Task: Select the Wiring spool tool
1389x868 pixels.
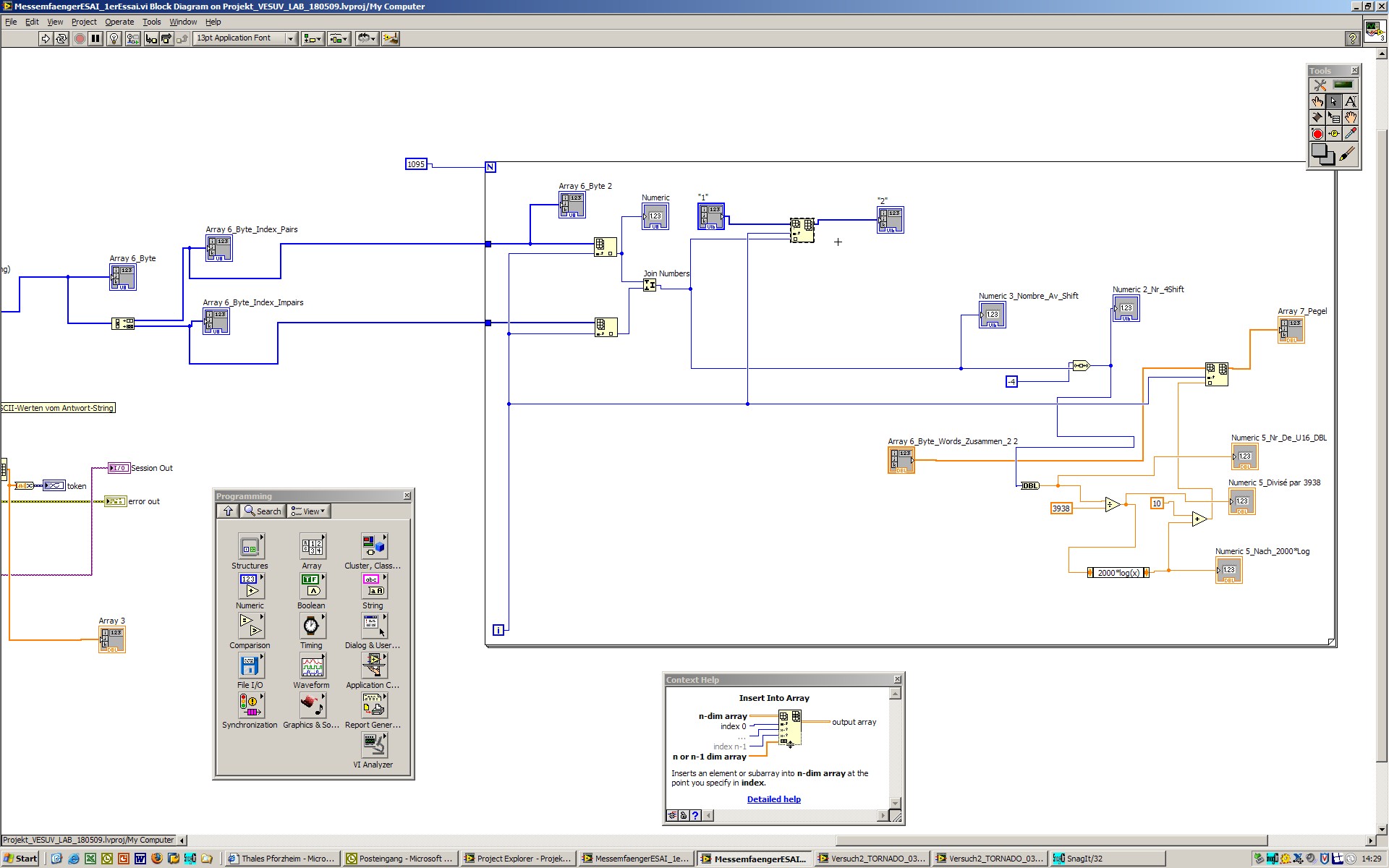Action: [x=1317, y=117]
